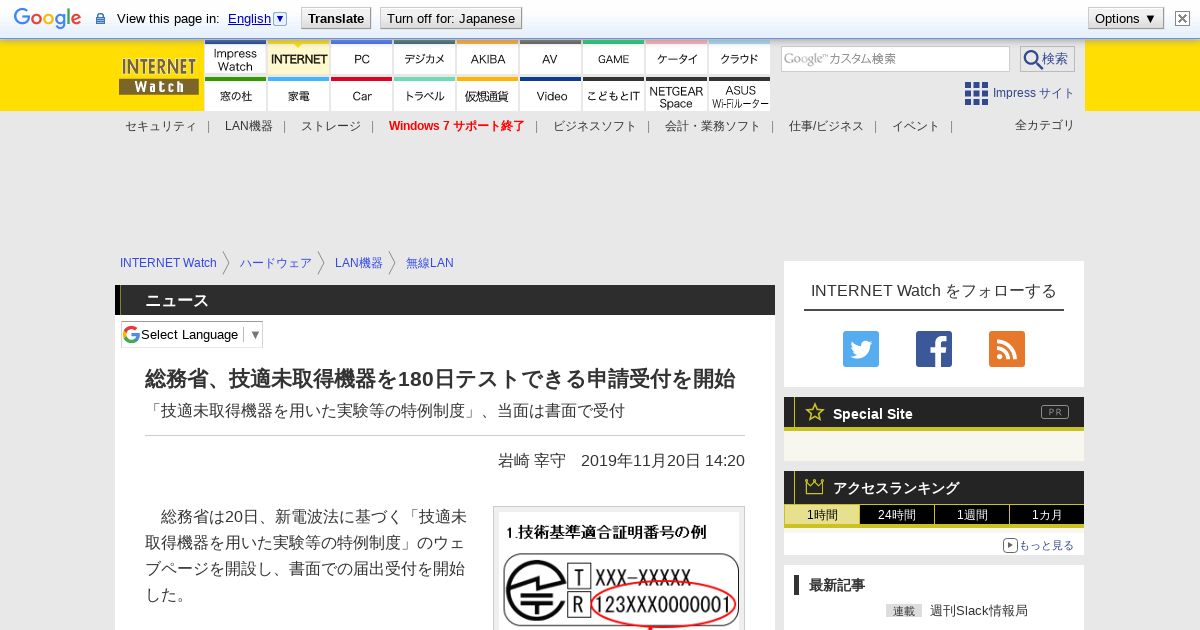Close the Google Translate bar
Screen dimensions: 1200x630
pos(1182,18)
